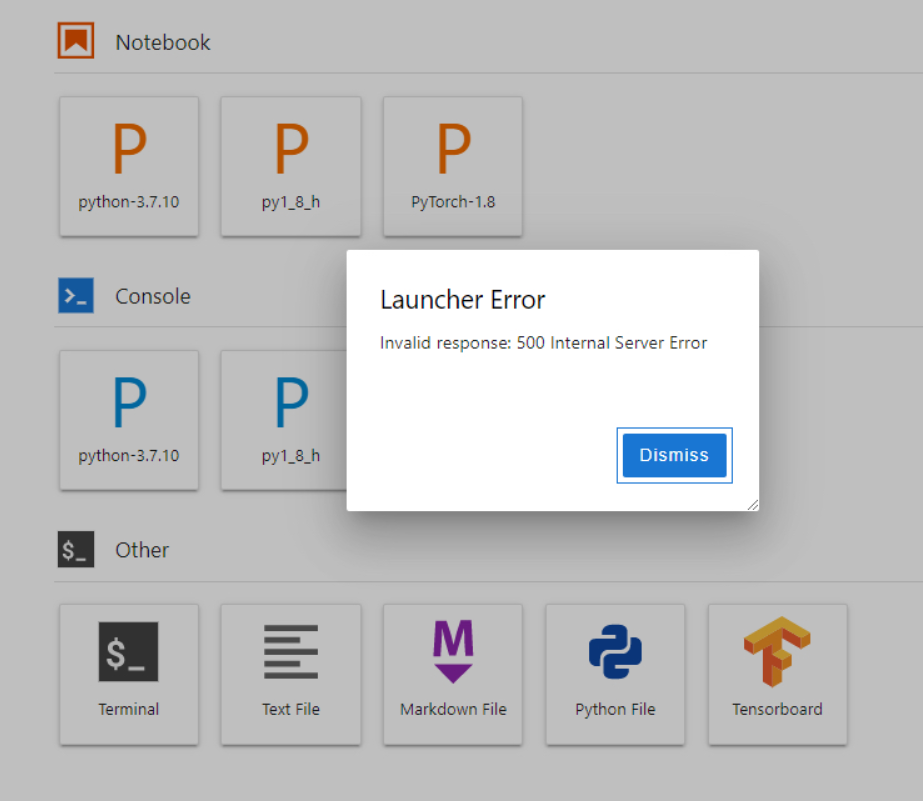Click the 500 Internal Server Error message
The image size is (923, 801).
point(543,343)
